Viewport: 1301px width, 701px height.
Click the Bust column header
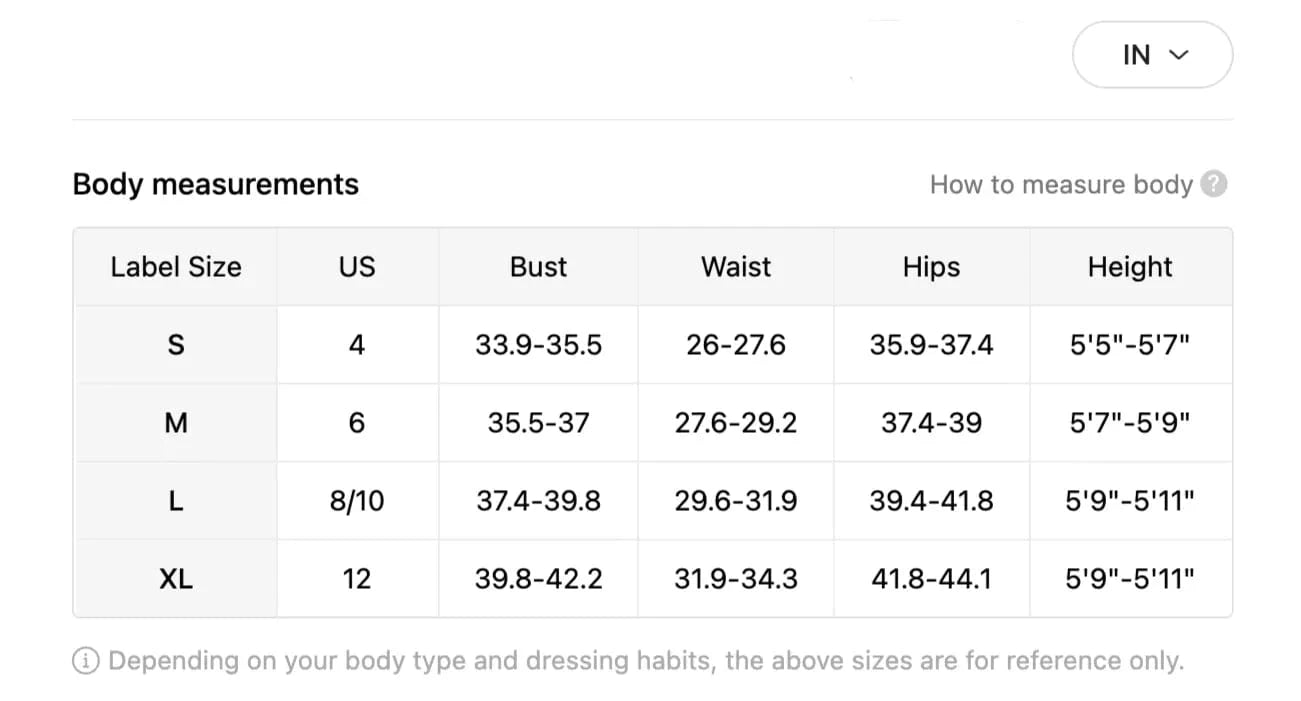(x=538, y=267)
